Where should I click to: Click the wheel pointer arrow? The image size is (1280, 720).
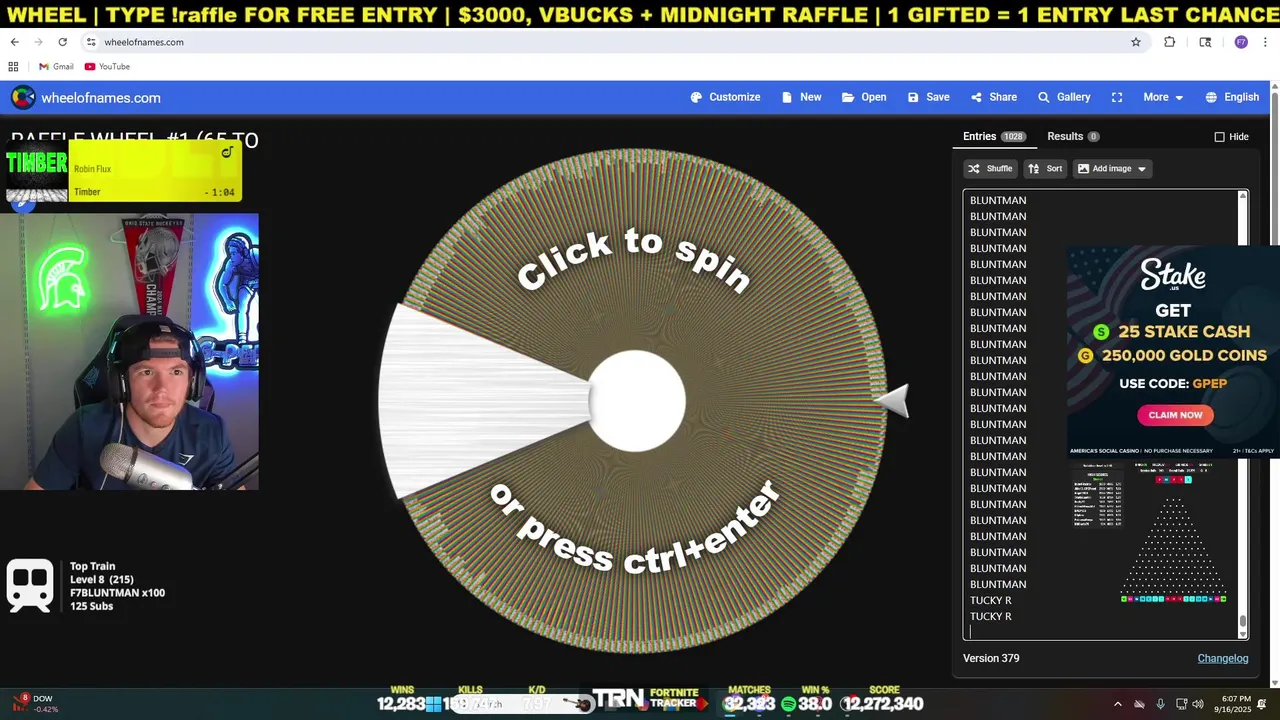[x=893, y=400]
